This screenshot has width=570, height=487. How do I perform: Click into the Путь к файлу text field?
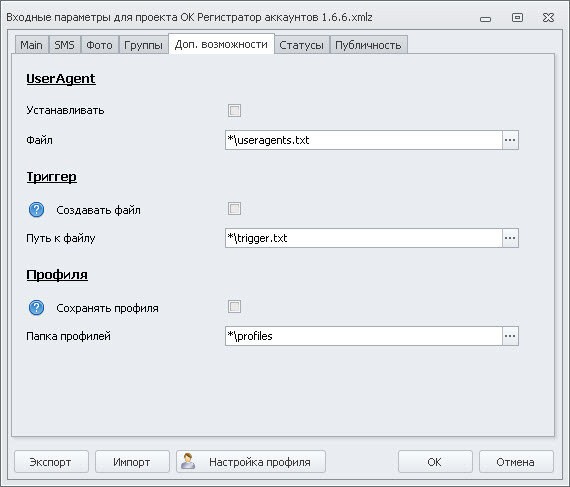click(364, 238)
